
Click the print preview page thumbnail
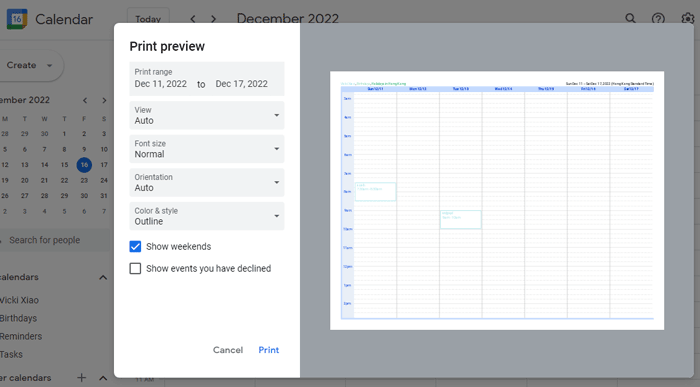[x=497, y=200]
